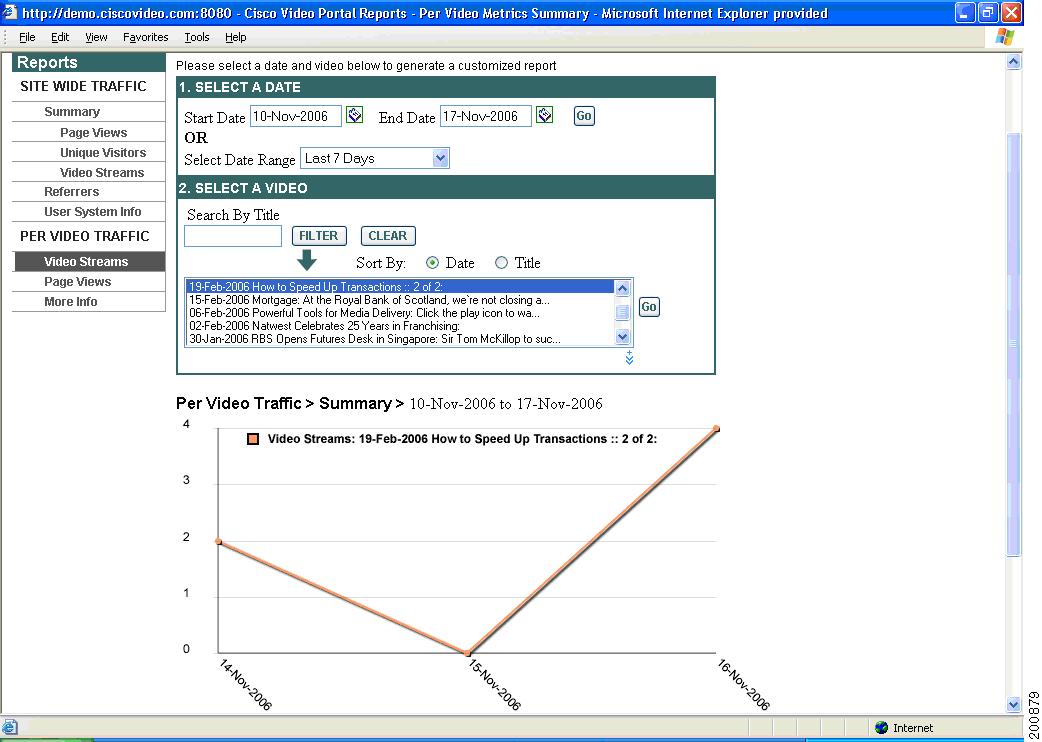Click the orange Video Streams legend swatch
The height and width of the screenshot is (742, 1042).
point(253,438)
